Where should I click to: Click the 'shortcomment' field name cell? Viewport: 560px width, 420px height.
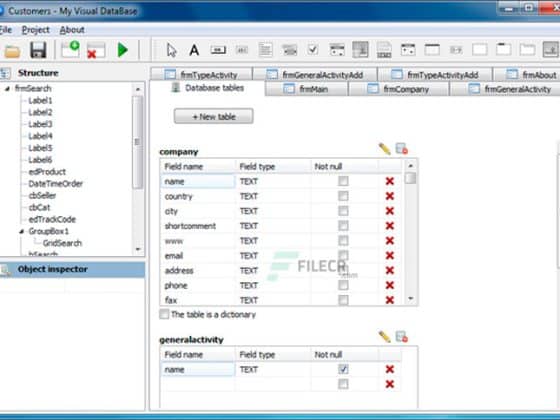click(198, 226)
